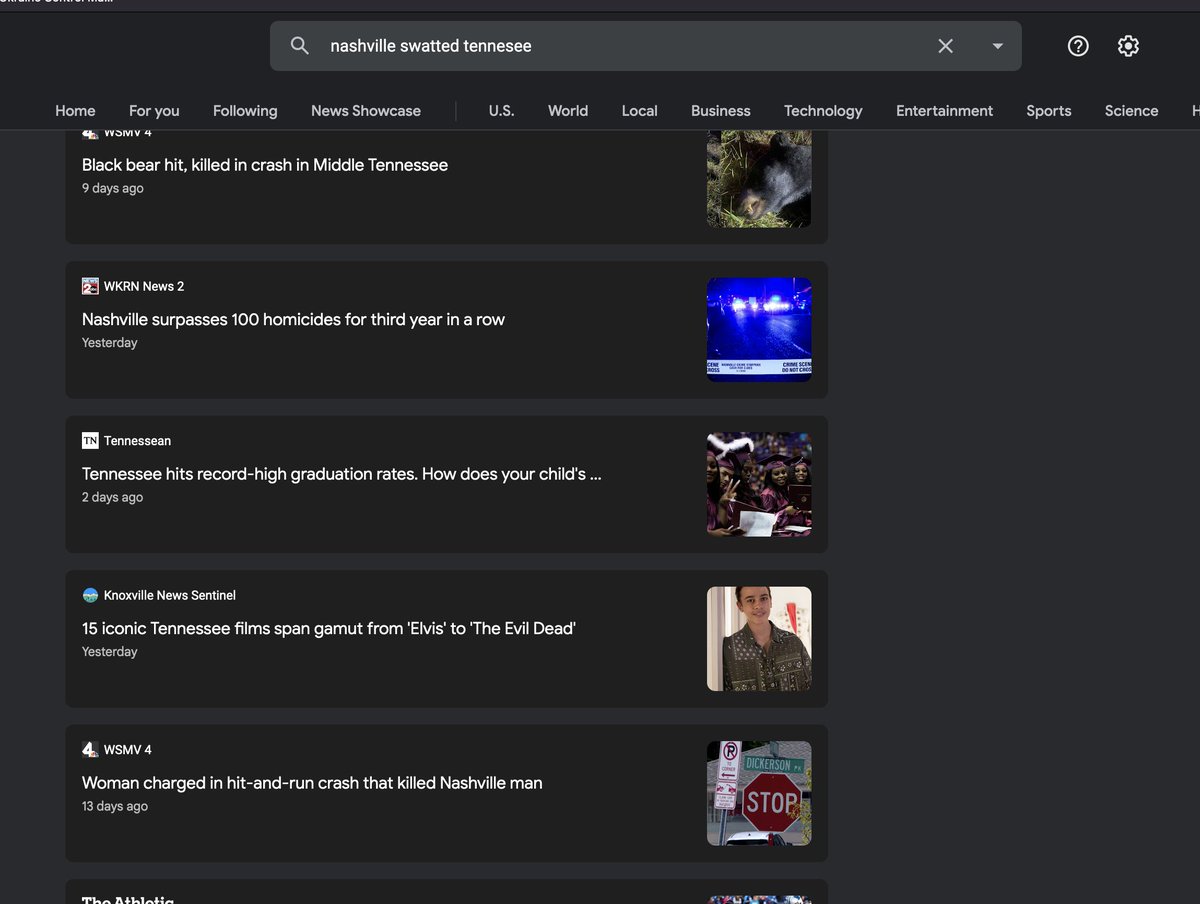This screenshot has height=904, width=1200.
Task: Click the crime scene lights thumbnail
Action: (759, 329)
